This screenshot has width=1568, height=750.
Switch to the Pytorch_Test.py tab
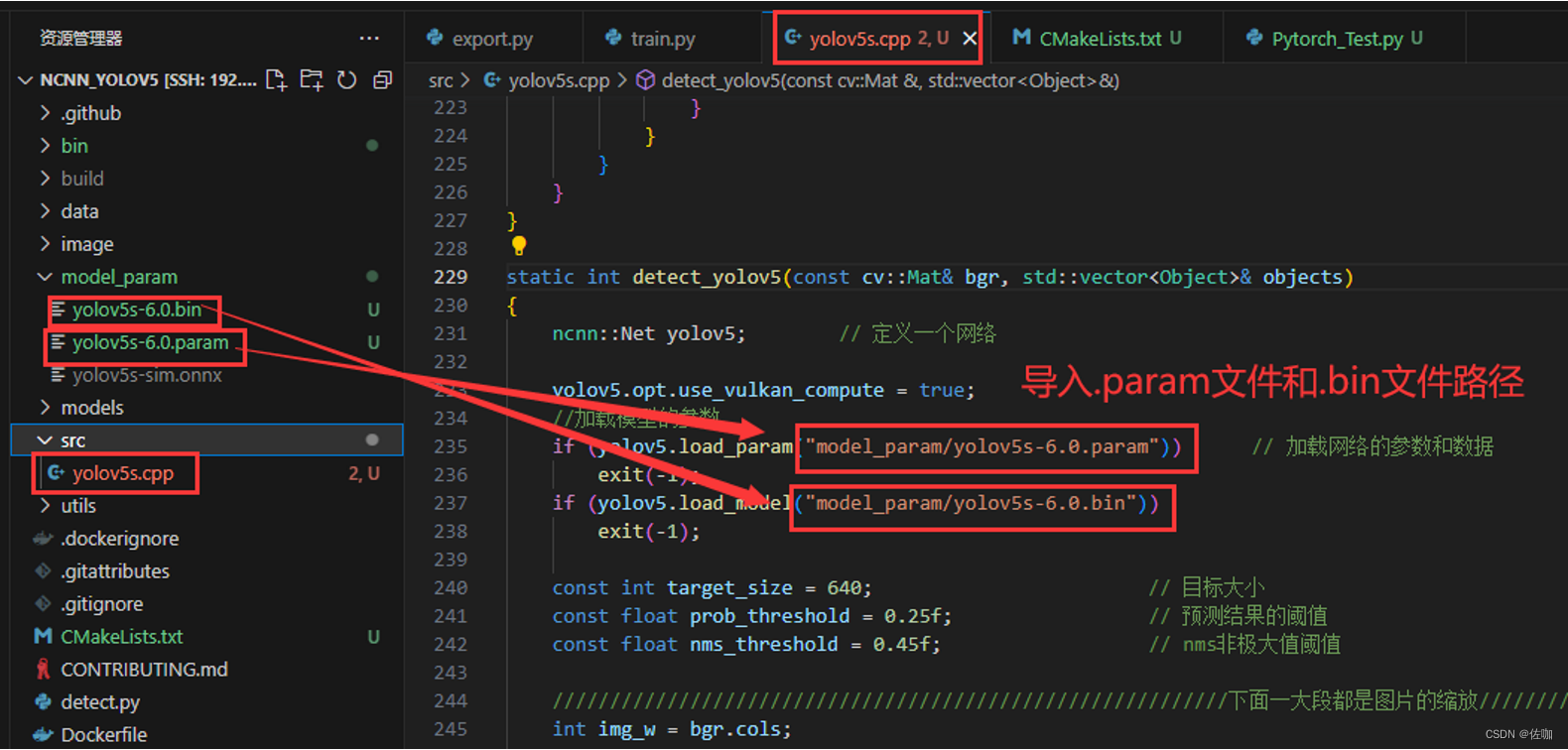coord(1345,39)
